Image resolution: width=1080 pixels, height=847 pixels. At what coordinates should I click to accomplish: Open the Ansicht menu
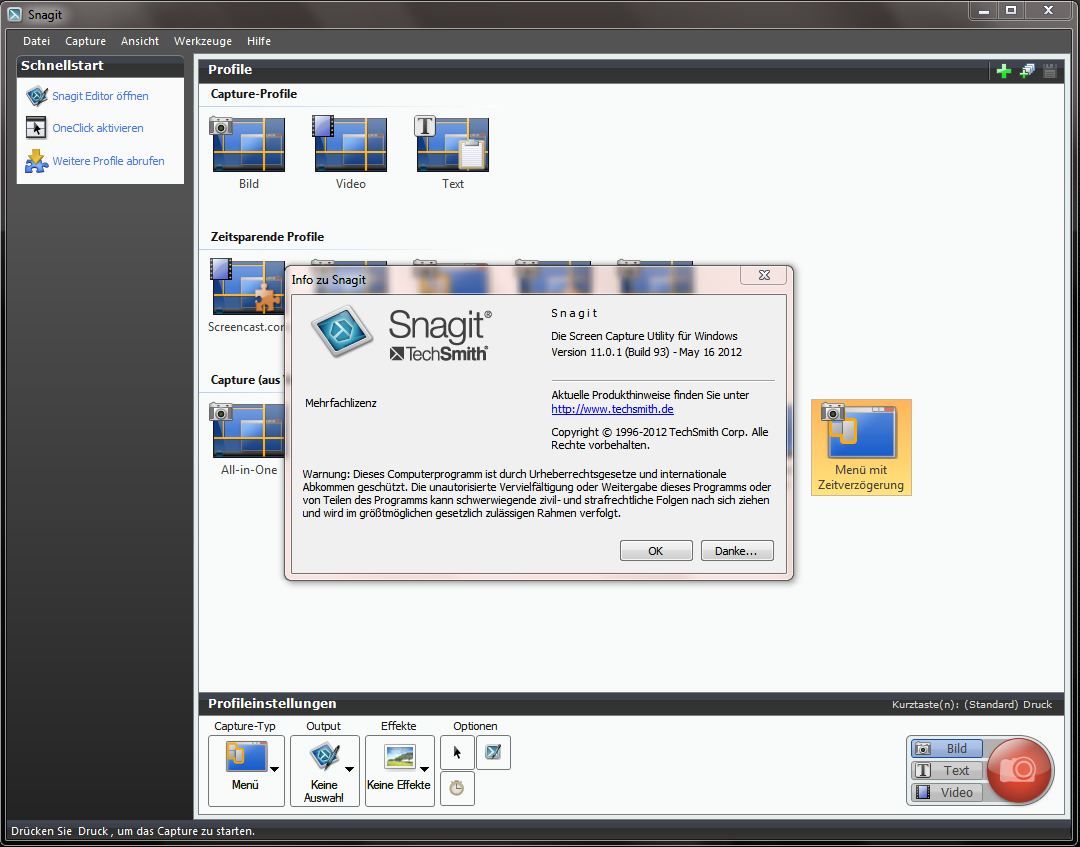[140, 41]
